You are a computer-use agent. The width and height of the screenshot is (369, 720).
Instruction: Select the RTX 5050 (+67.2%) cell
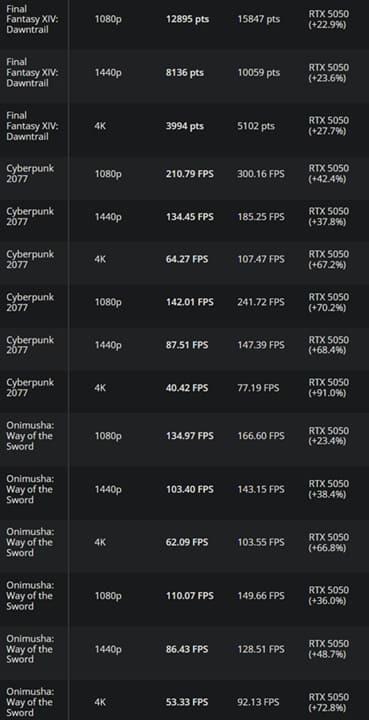(x=328, y=259)
